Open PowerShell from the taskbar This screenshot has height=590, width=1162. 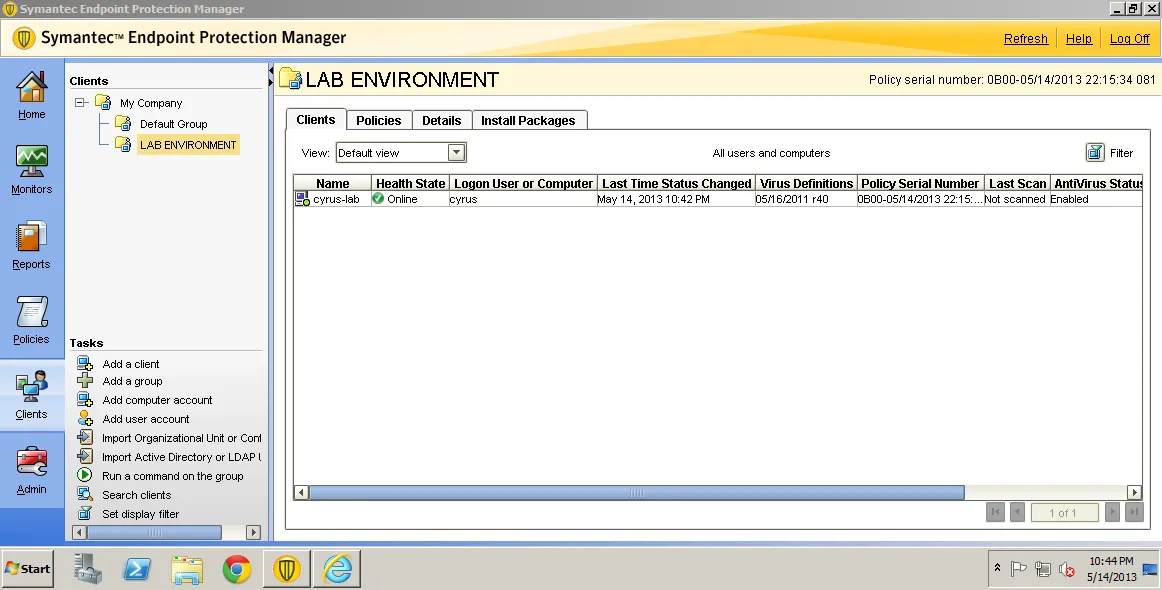(137, 569)
